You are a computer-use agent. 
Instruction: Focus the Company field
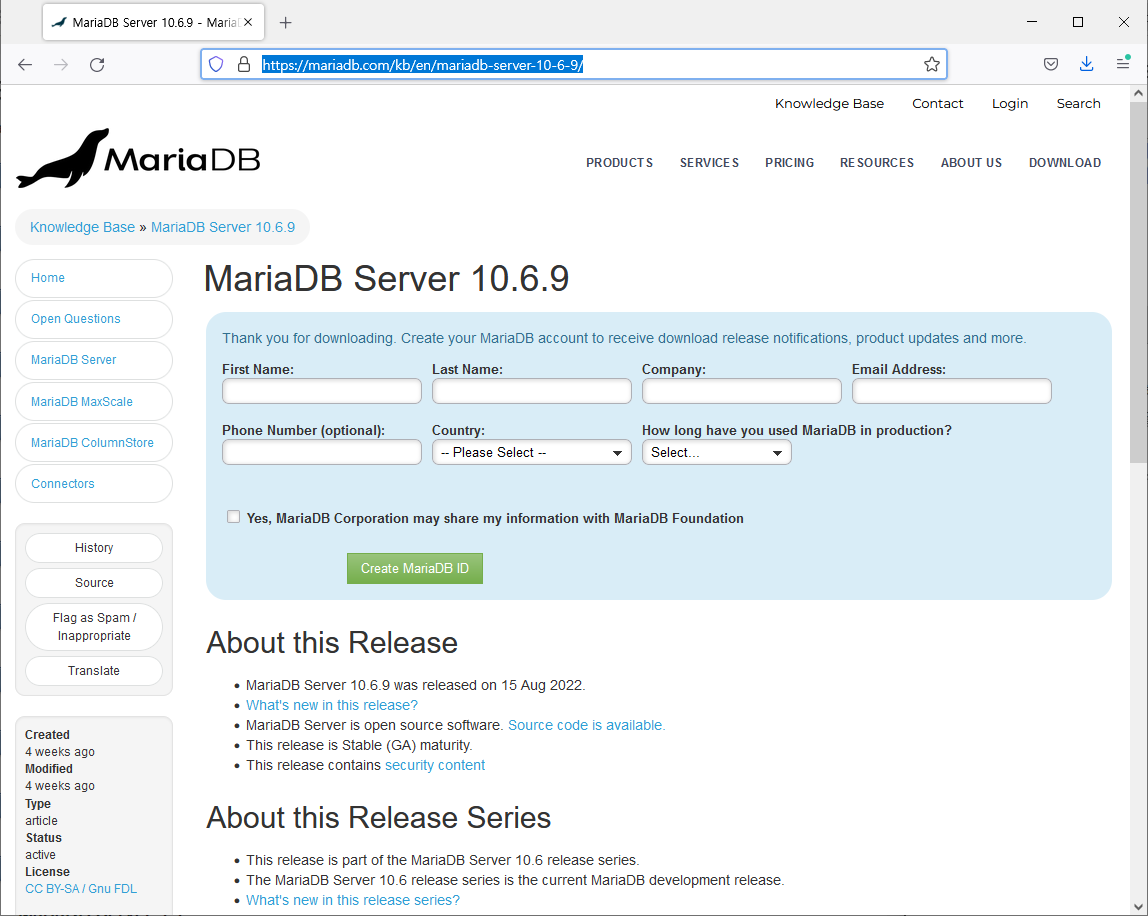(x=742, y=391)
